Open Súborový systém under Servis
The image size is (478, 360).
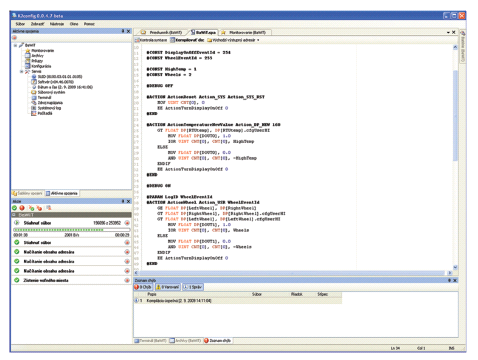[48, 92]
